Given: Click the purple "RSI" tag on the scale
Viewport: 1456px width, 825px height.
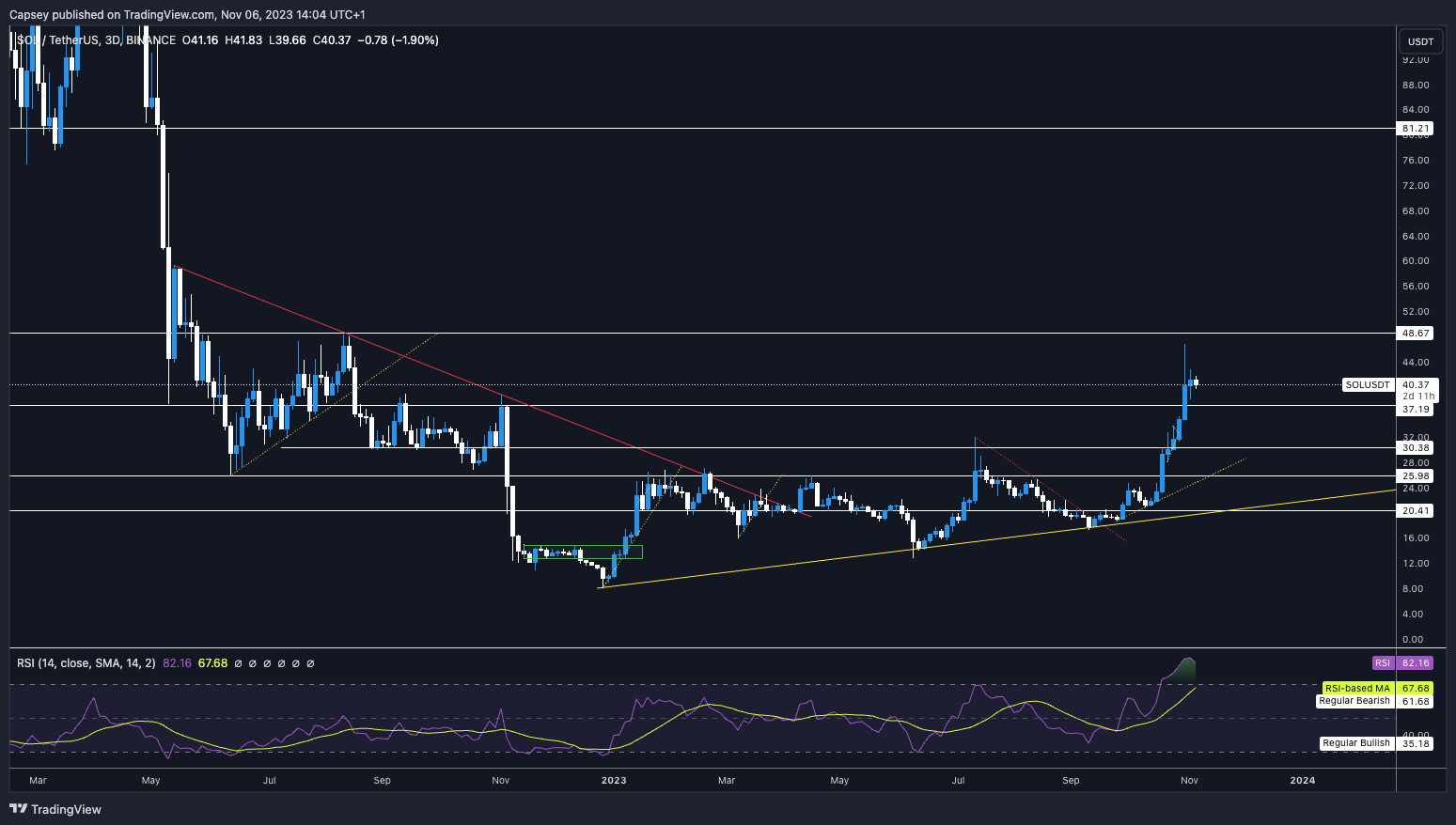Looking at the screenshot, I should pyautogui.click(x=1383, y=662).
